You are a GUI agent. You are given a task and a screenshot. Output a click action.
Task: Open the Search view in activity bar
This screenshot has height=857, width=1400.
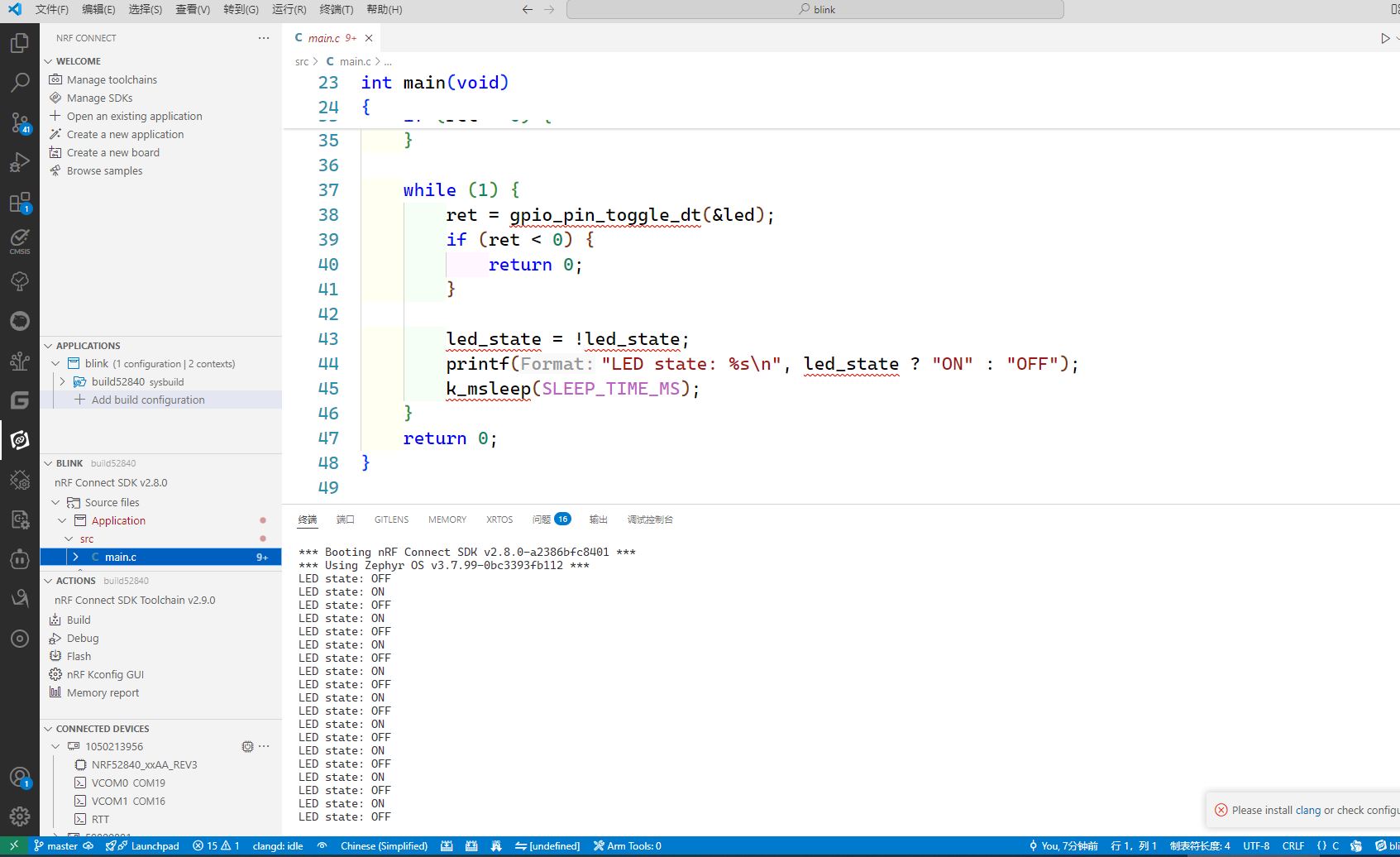point(20,83)
